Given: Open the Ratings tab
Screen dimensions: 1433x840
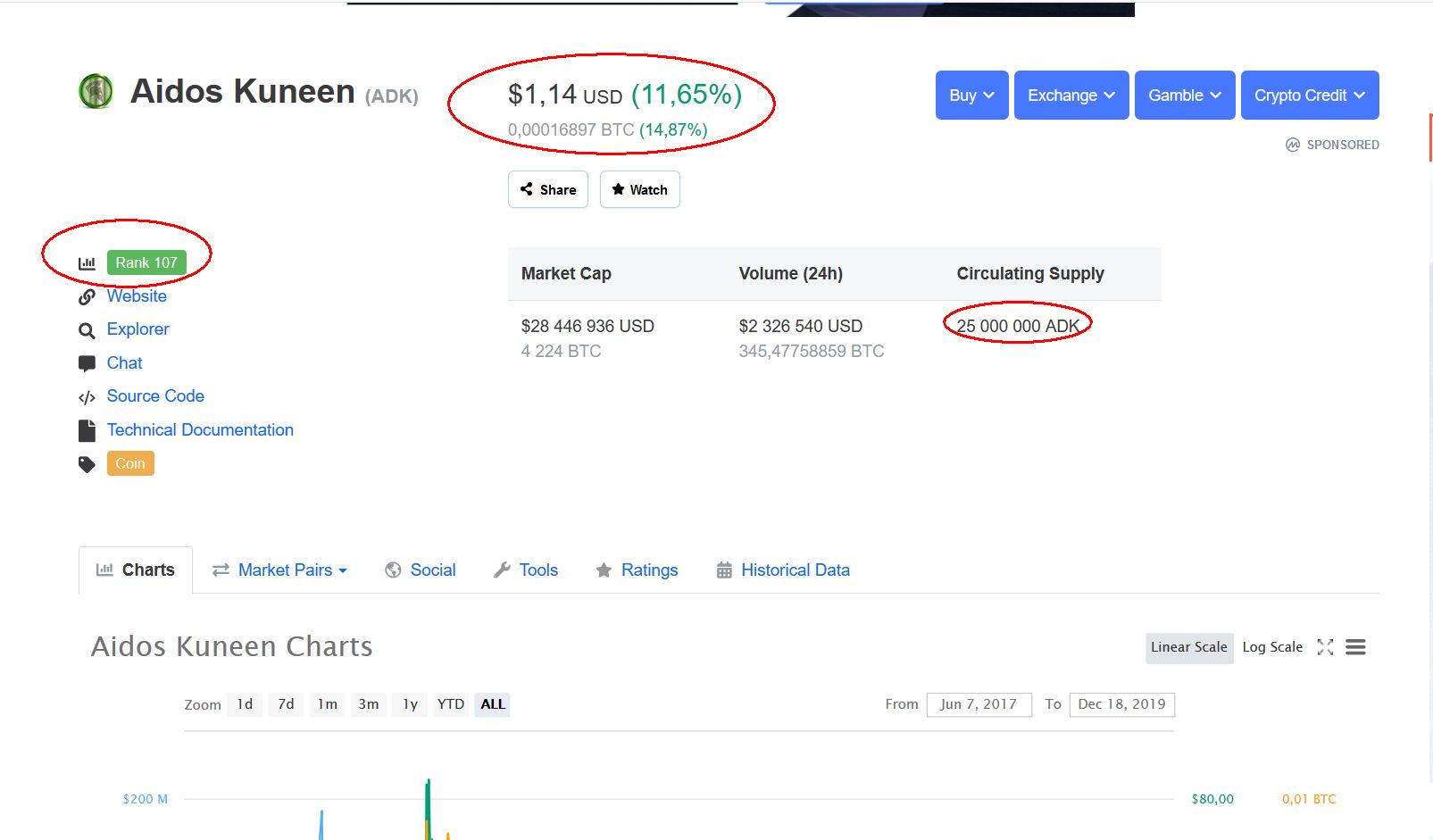Looking at the screenshot, I should [x=637, y=570].
